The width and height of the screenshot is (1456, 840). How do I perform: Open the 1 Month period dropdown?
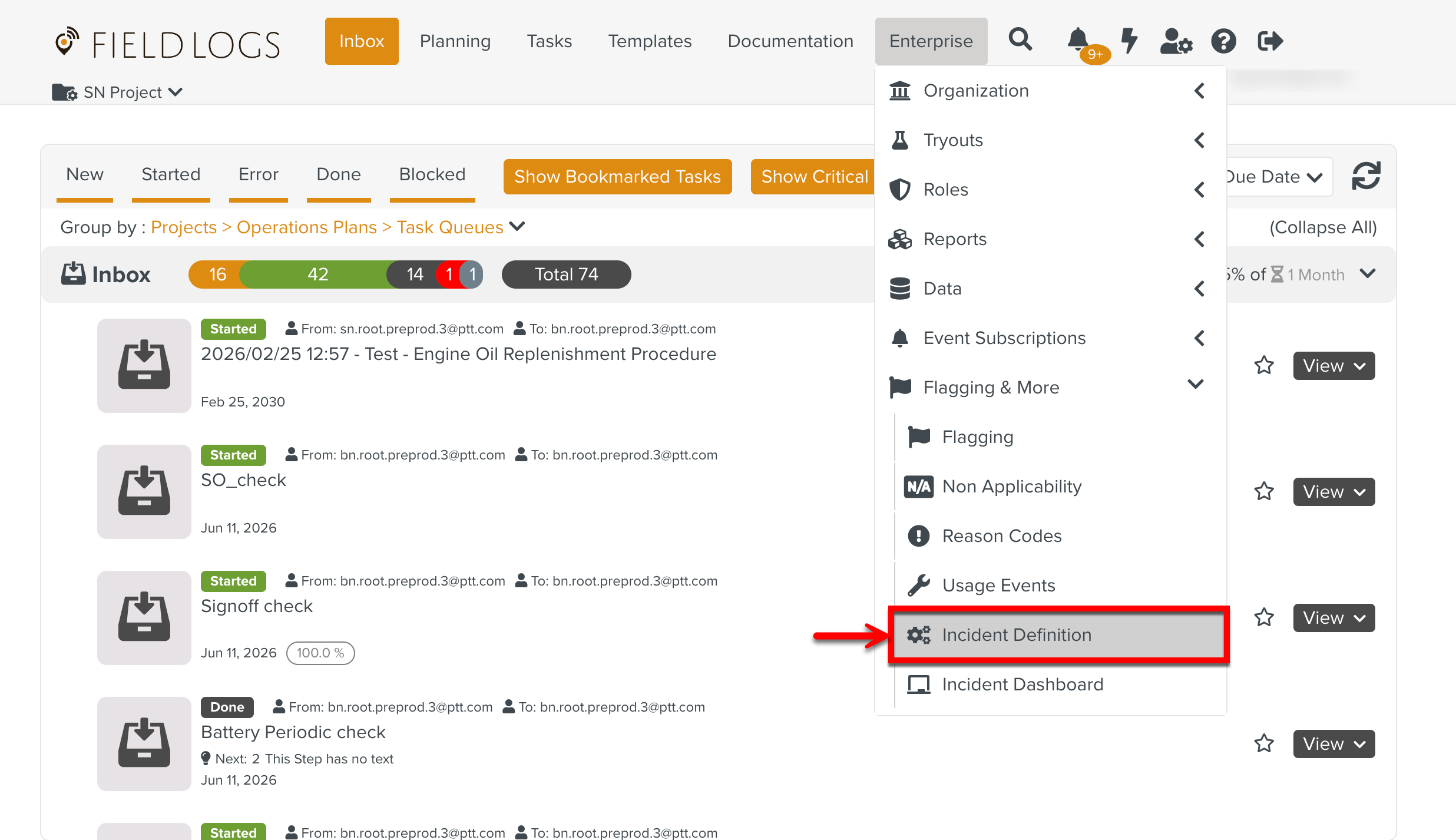1368,273
